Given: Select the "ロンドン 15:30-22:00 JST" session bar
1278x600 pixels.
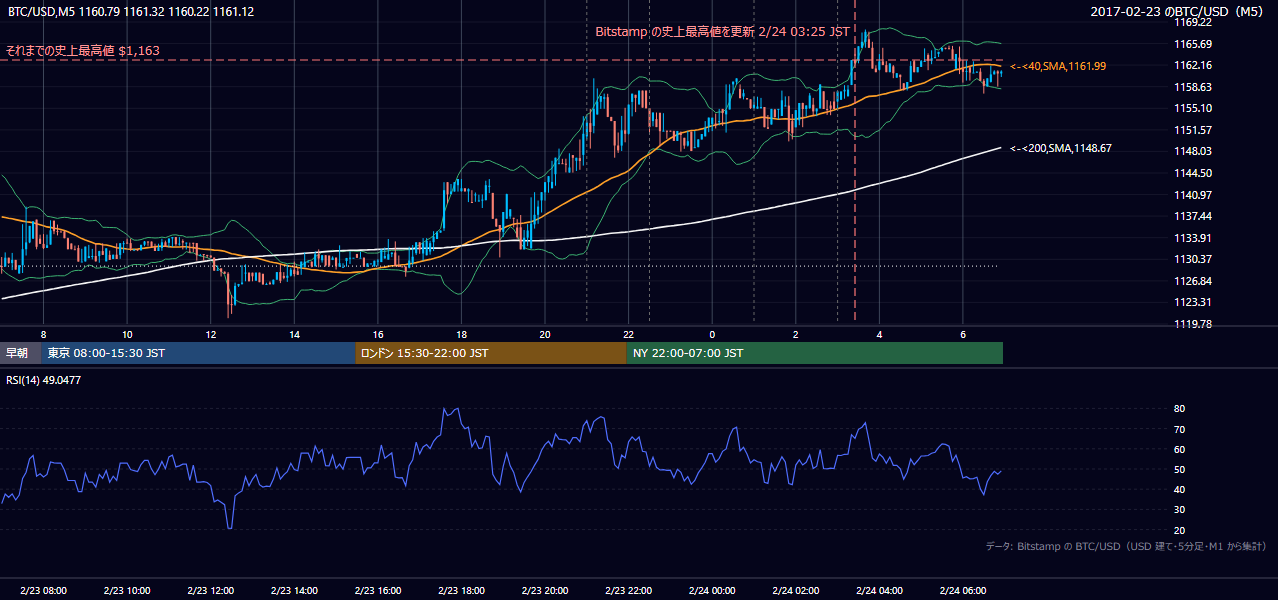Looking at the screenshot, I should pyautogui.click(x=491, y=353).
